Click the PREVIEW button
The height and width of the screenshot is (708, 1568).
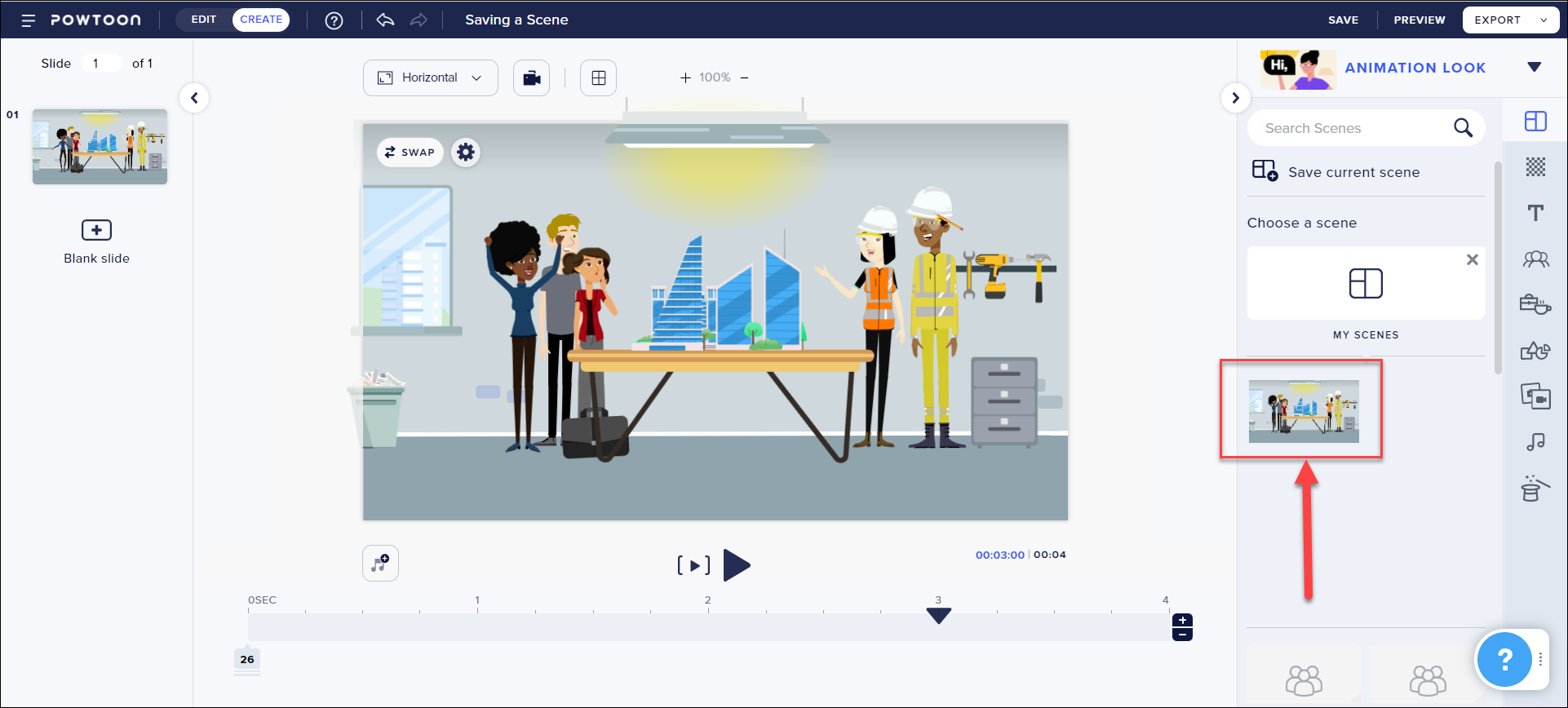pos(1419,20)
